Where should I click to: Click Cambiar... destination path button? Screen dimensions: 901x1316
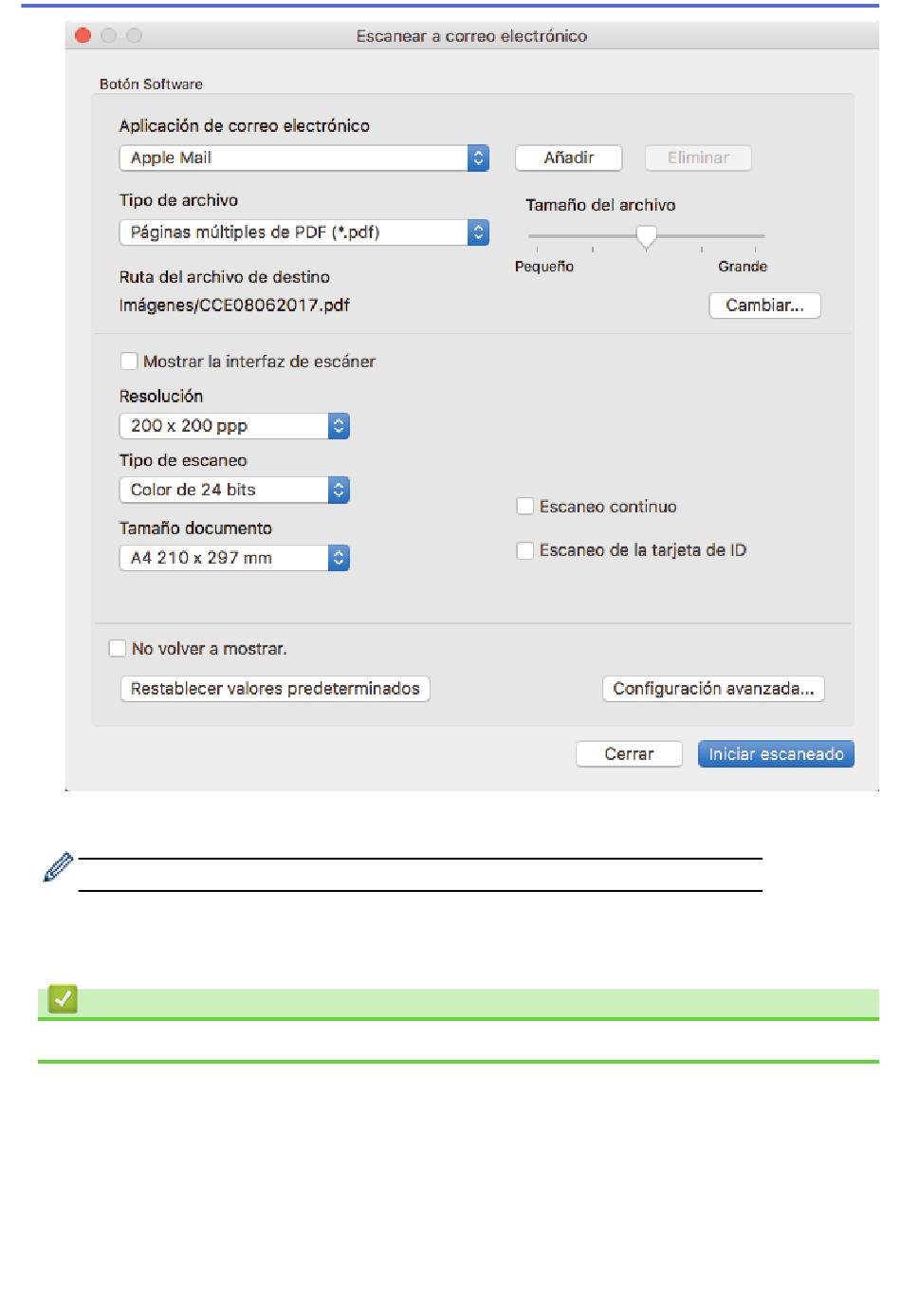pyautogui.click(x=764, y=306)
